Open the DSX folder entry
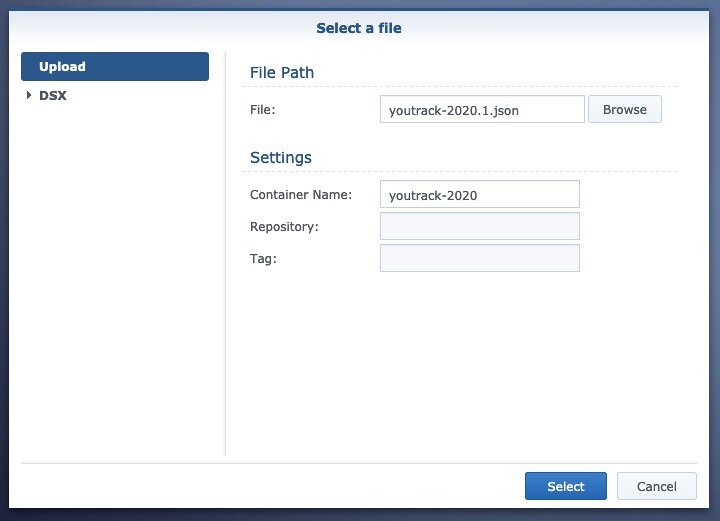This screenshot has height=521, width=720. point(53,95)
